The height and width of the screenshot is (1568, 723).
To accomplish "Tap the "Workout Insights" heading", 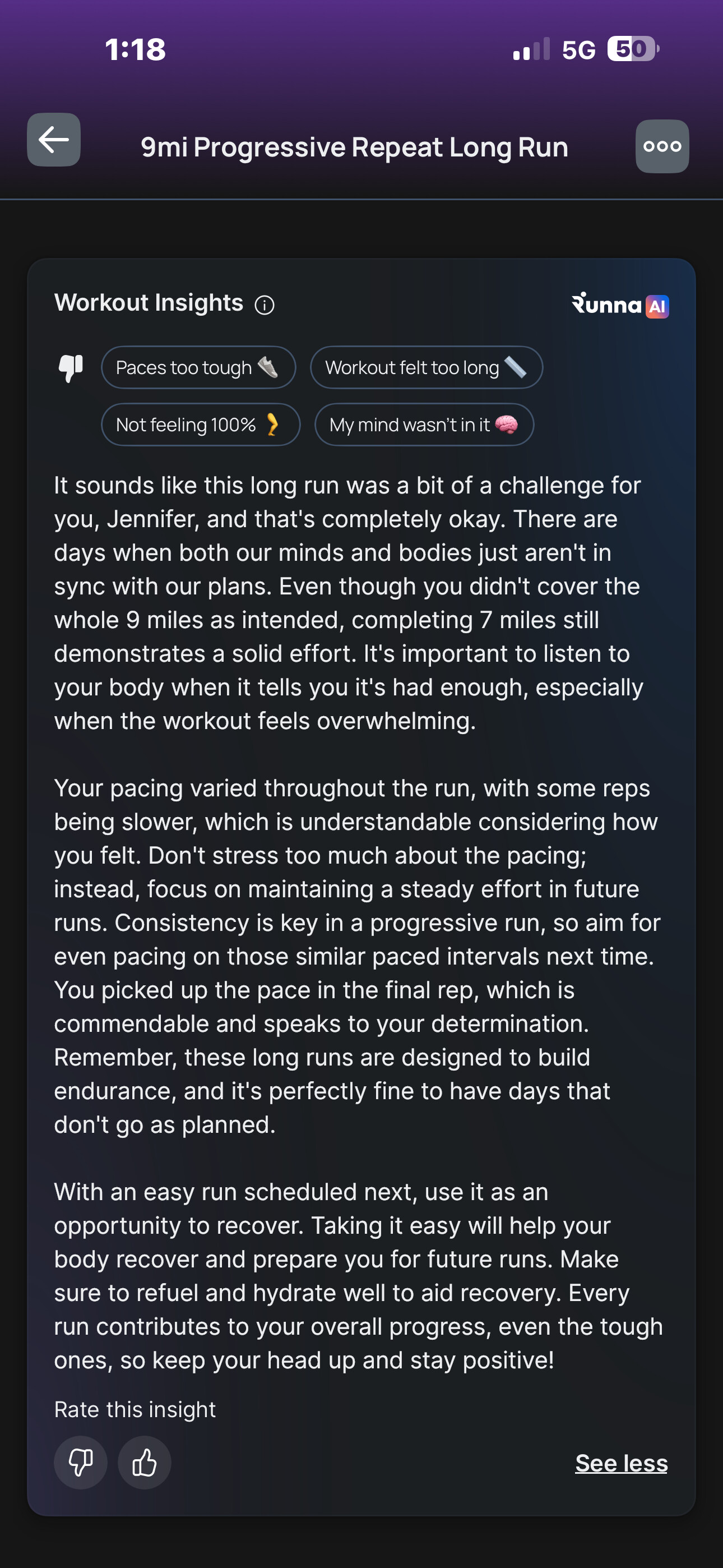I will click(x=149, y=302).
